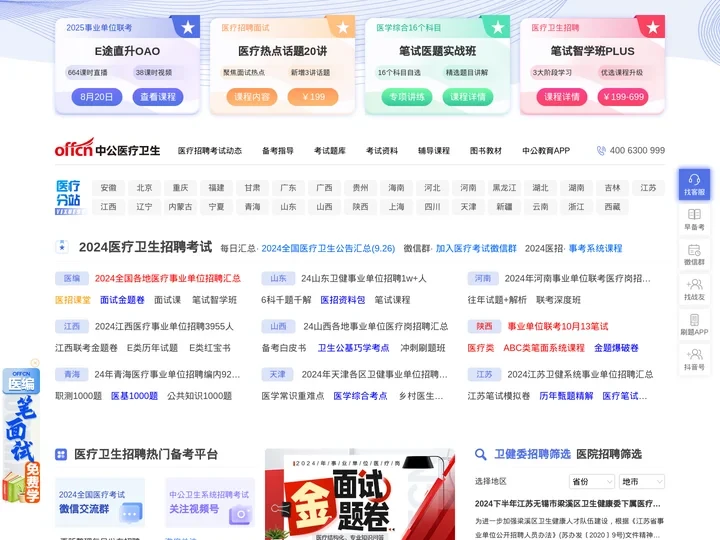
Task: Open 中公教育APP nav item
Action: (x=546, y=151)
